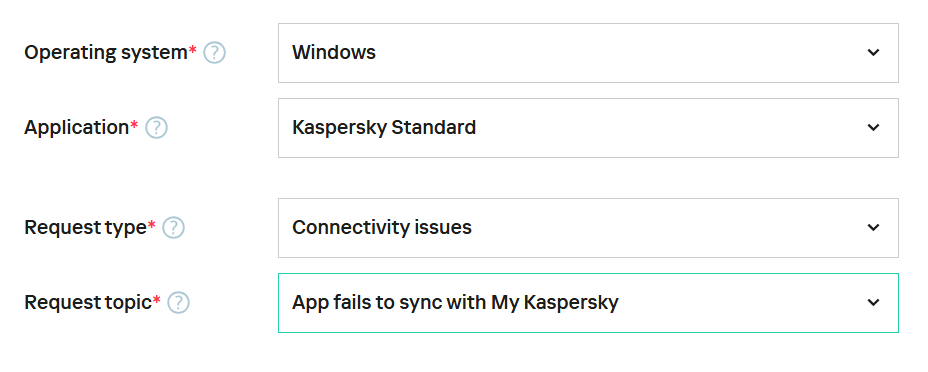Click the 'App fails to sync with My Kaspersky' field
The image size is (928, 372).
click(x=588, y=303)
